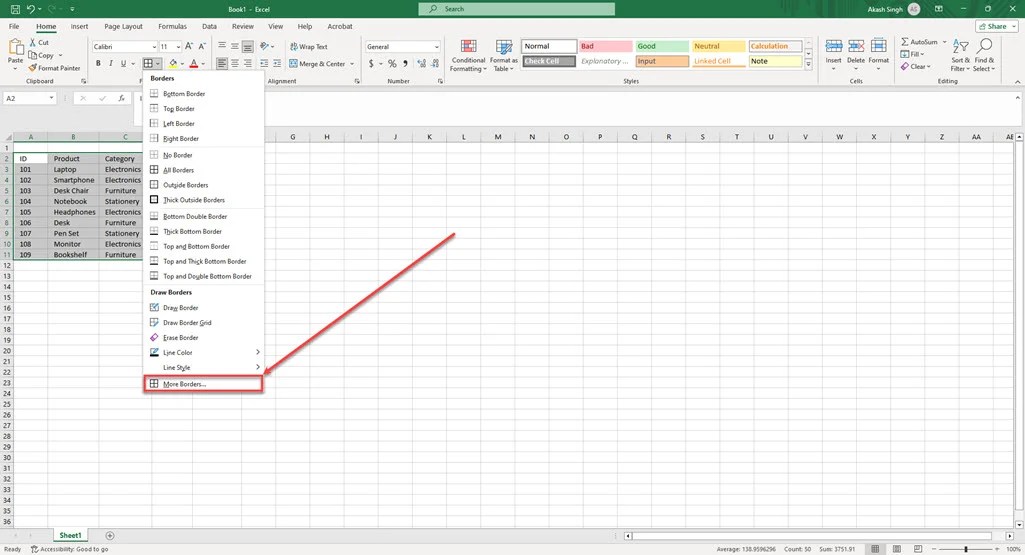Viewport: 1025px width, 555px height.
Task: Apply the Check Cell style
Action: point(549,61)
